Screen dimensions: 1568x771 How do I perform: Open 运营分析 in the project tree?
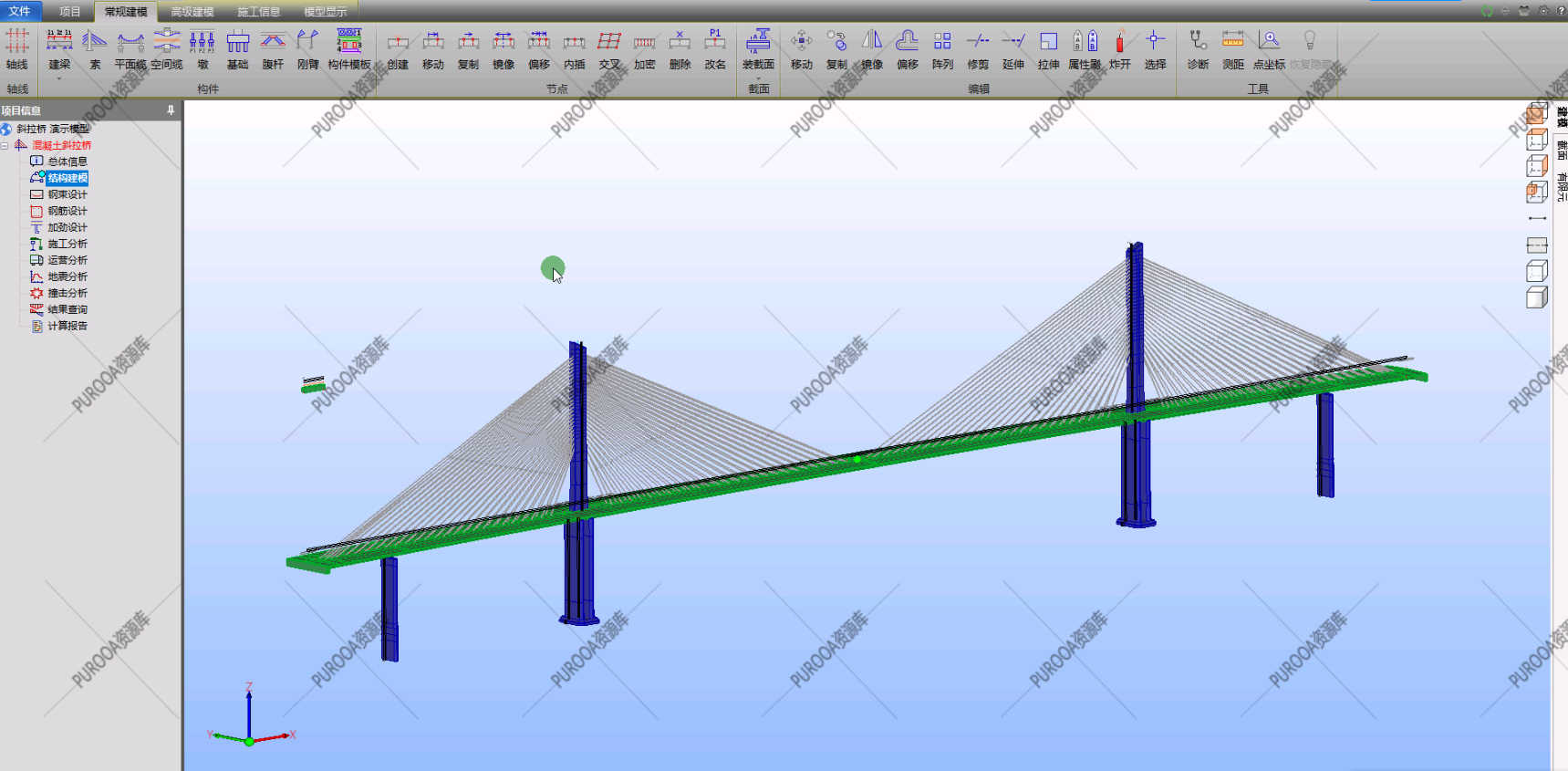67,260
